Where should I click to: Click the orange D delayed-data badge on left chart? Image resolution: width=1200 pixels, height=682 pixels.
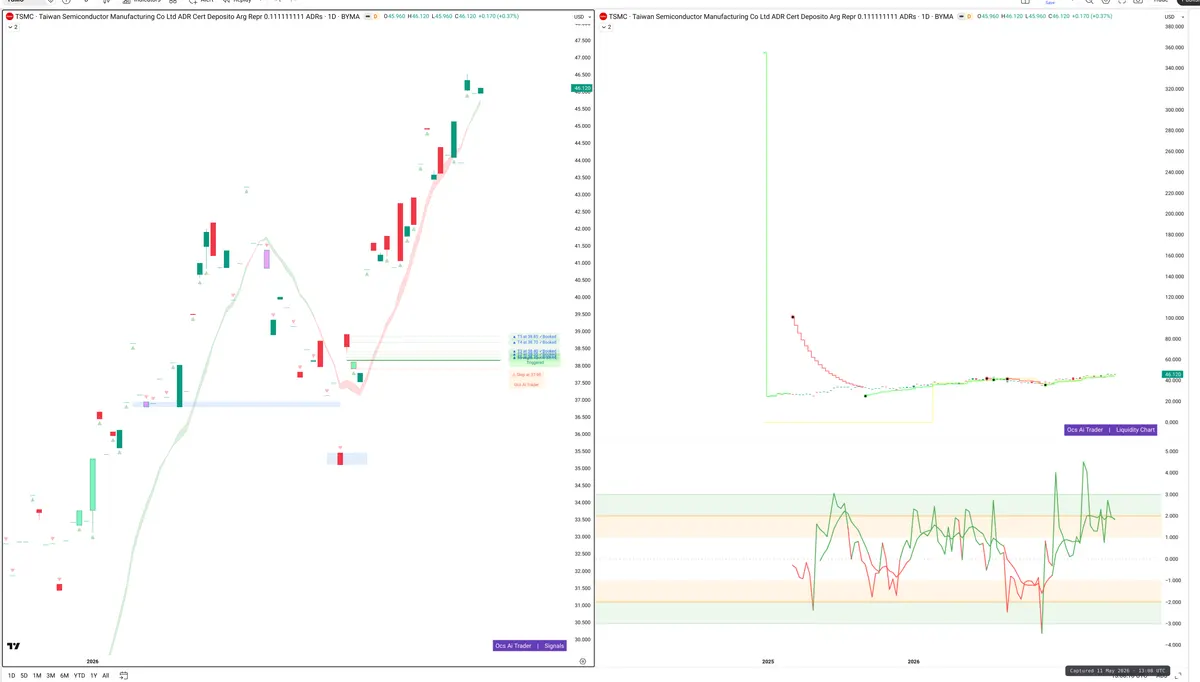375,17
